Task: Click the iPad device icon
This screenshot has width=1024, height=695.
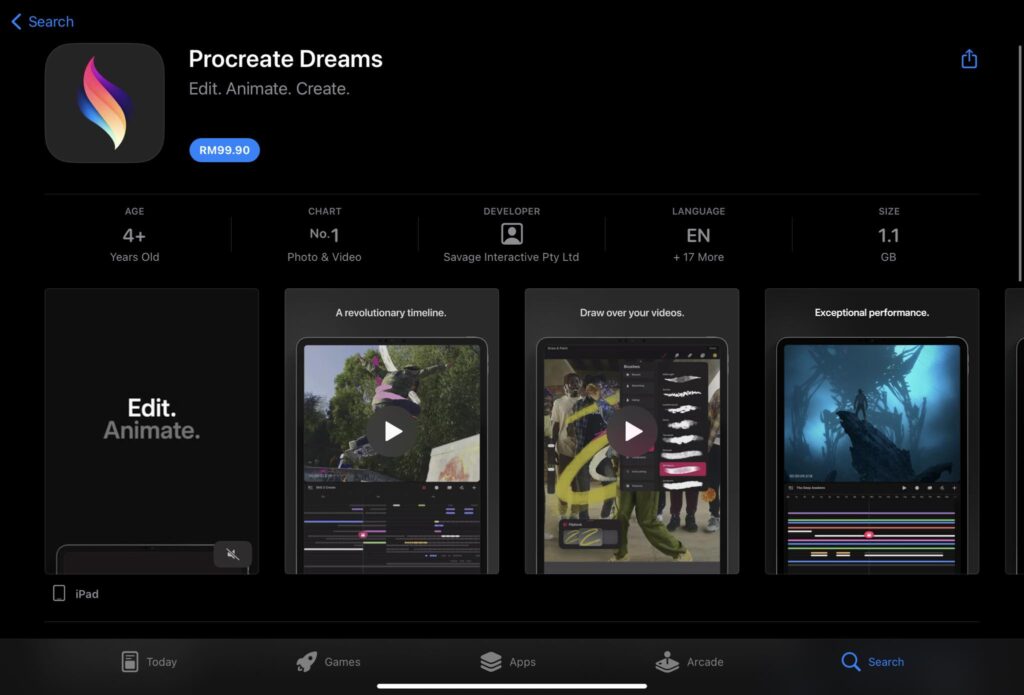Action: 59,593
